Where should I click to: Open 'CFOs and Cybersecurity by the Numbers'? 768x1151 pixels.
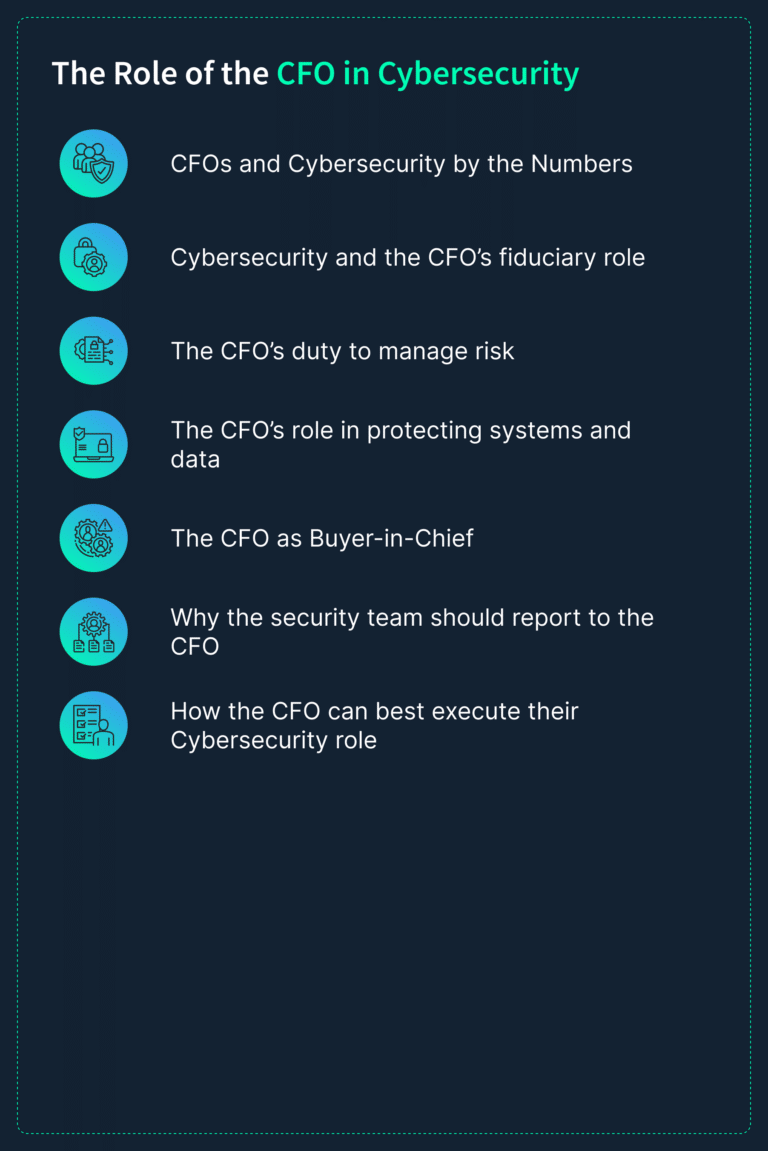402,164
